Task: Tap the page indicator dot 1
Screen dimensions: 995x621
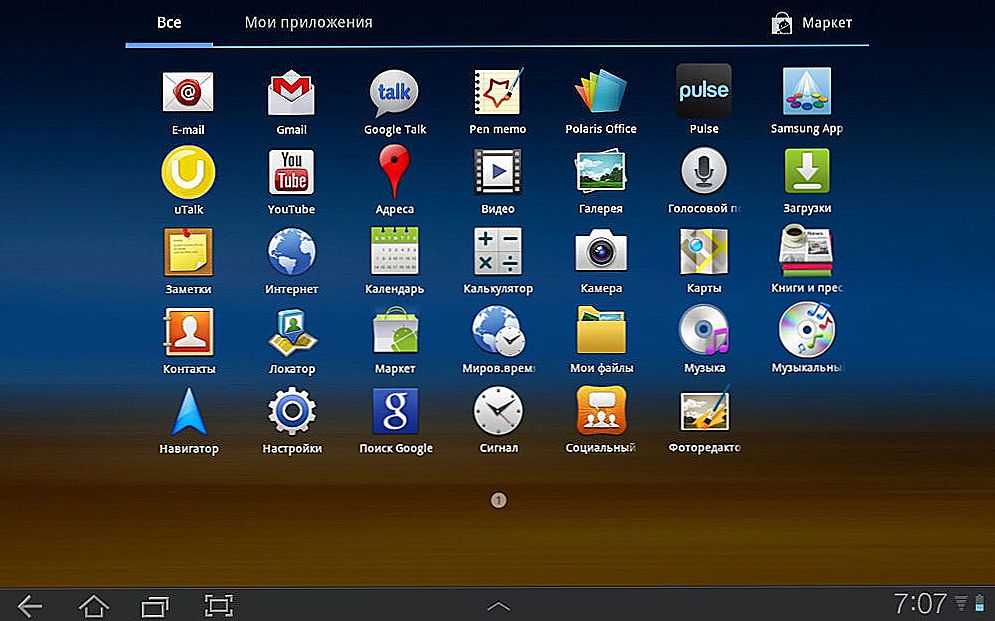Action: [x=498, y=500]
